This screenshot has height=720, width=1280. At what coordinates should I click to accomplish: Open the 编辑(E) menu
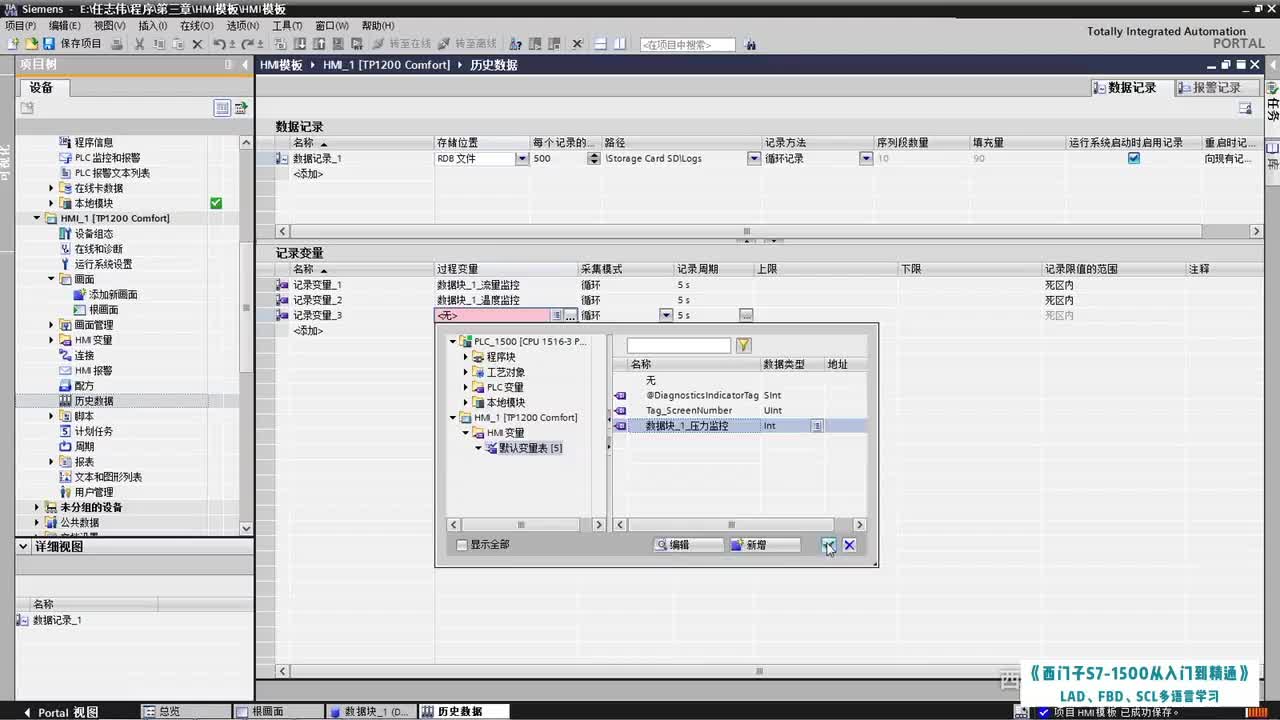coord(65,26)
